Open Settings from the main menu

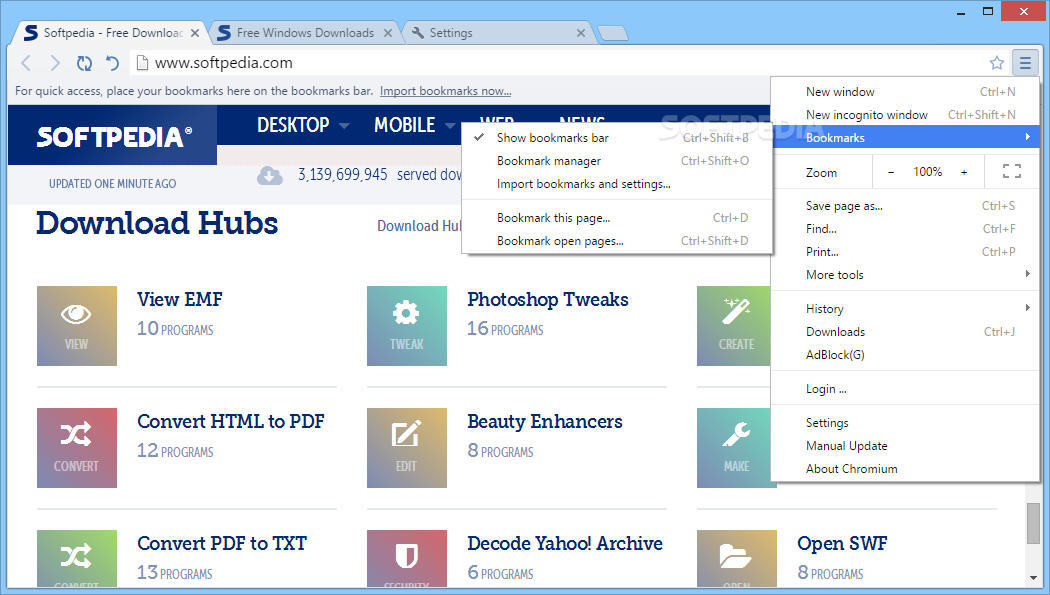[905, 422]
